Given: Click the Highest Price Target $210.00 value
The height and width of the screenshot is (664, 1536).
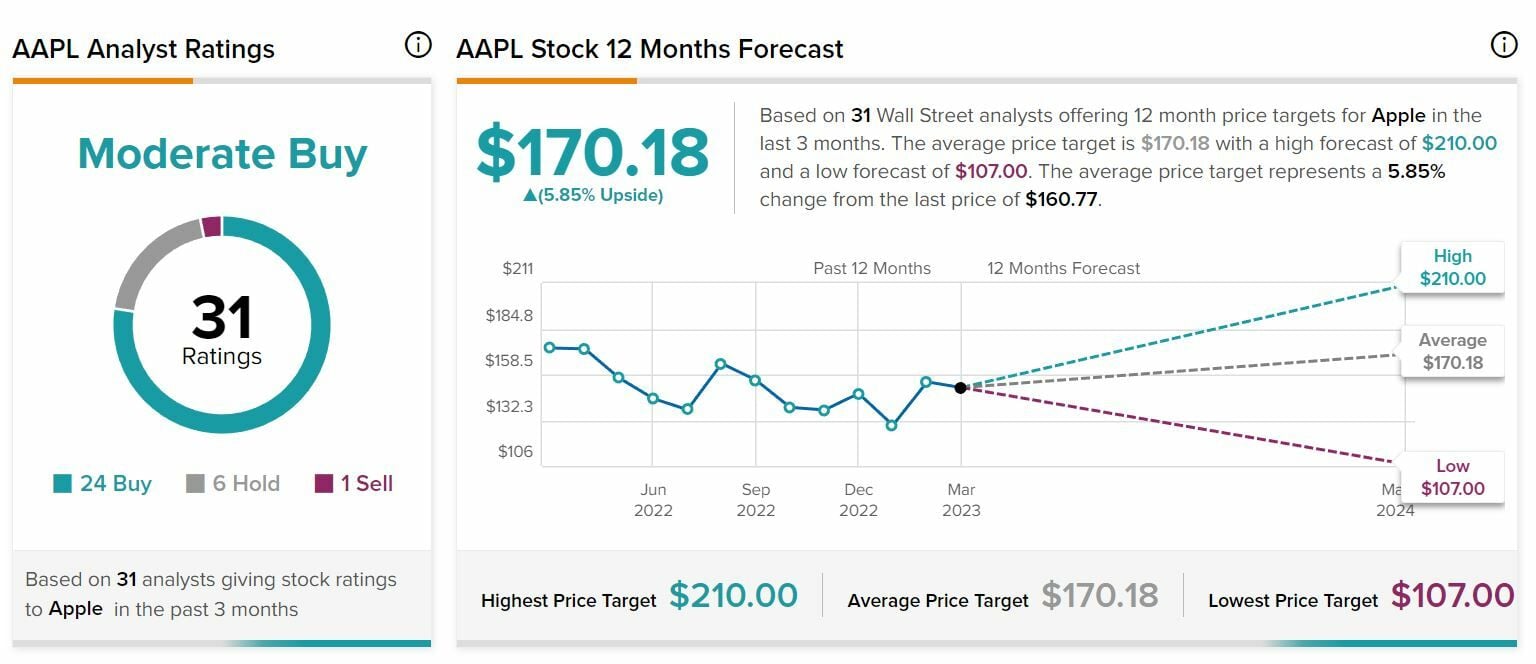Looking at the screenshot, I should 733,596.
